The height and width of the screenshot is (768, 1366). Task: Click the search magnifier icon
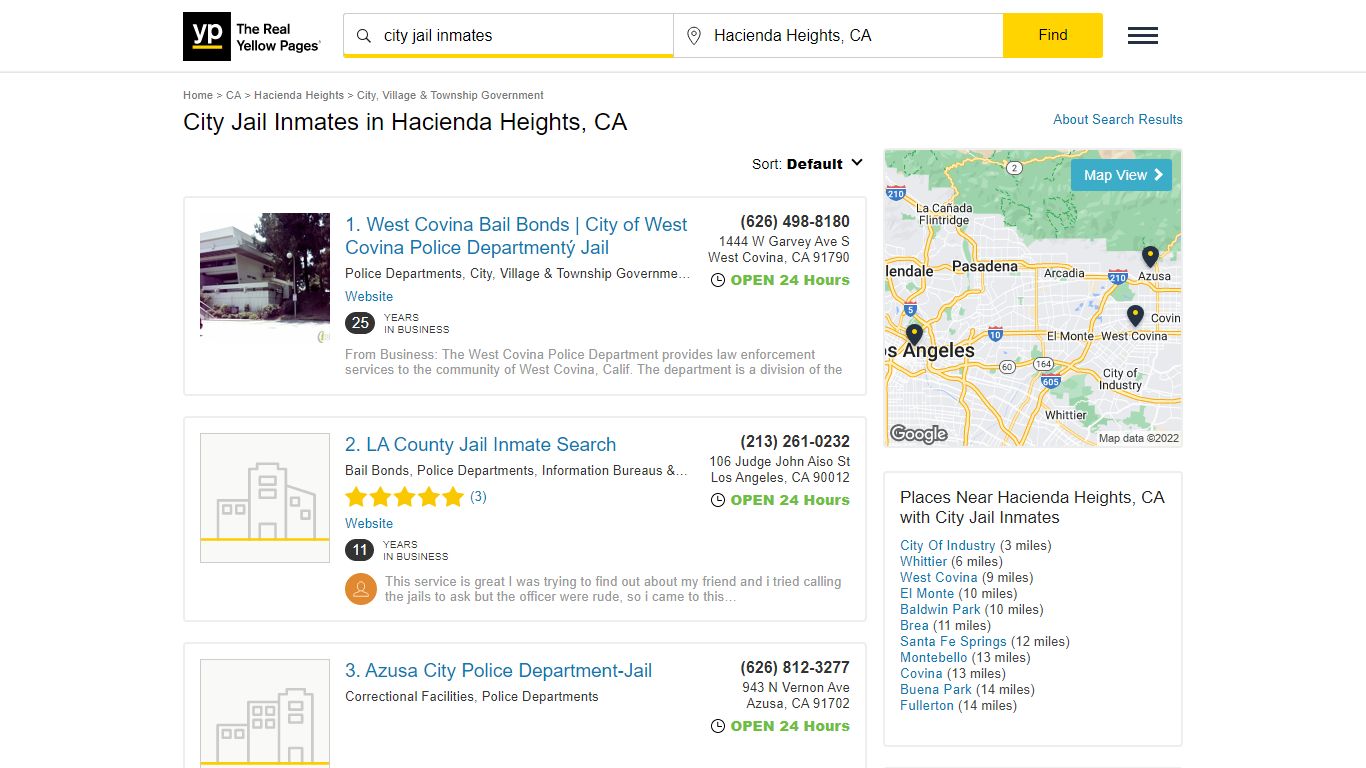364,36
